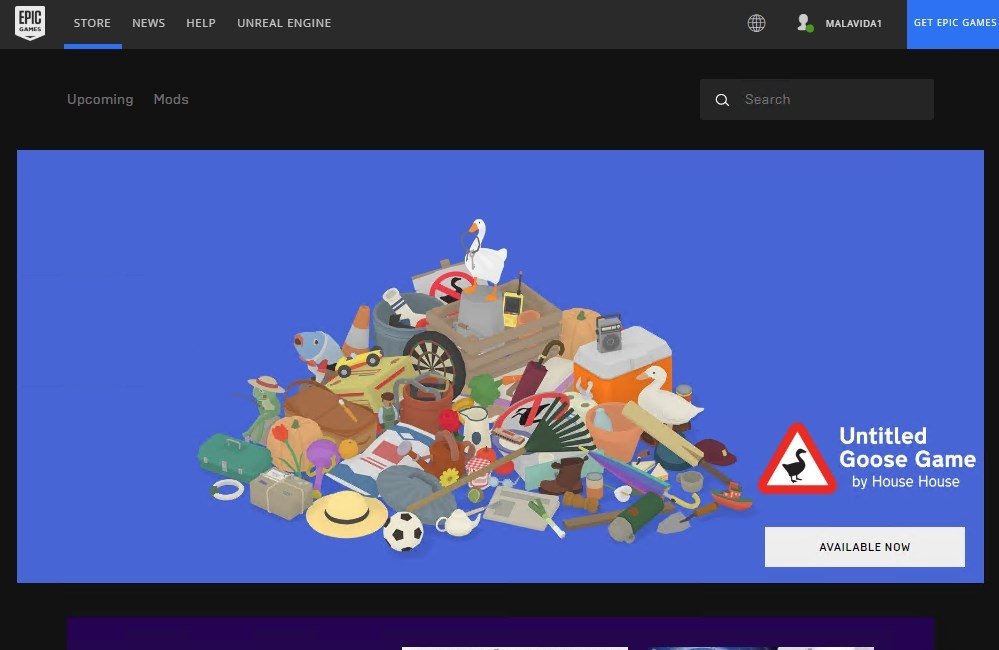The image size is (999, 650).
Task: Open the language globe icon
Action: [756, 24]
